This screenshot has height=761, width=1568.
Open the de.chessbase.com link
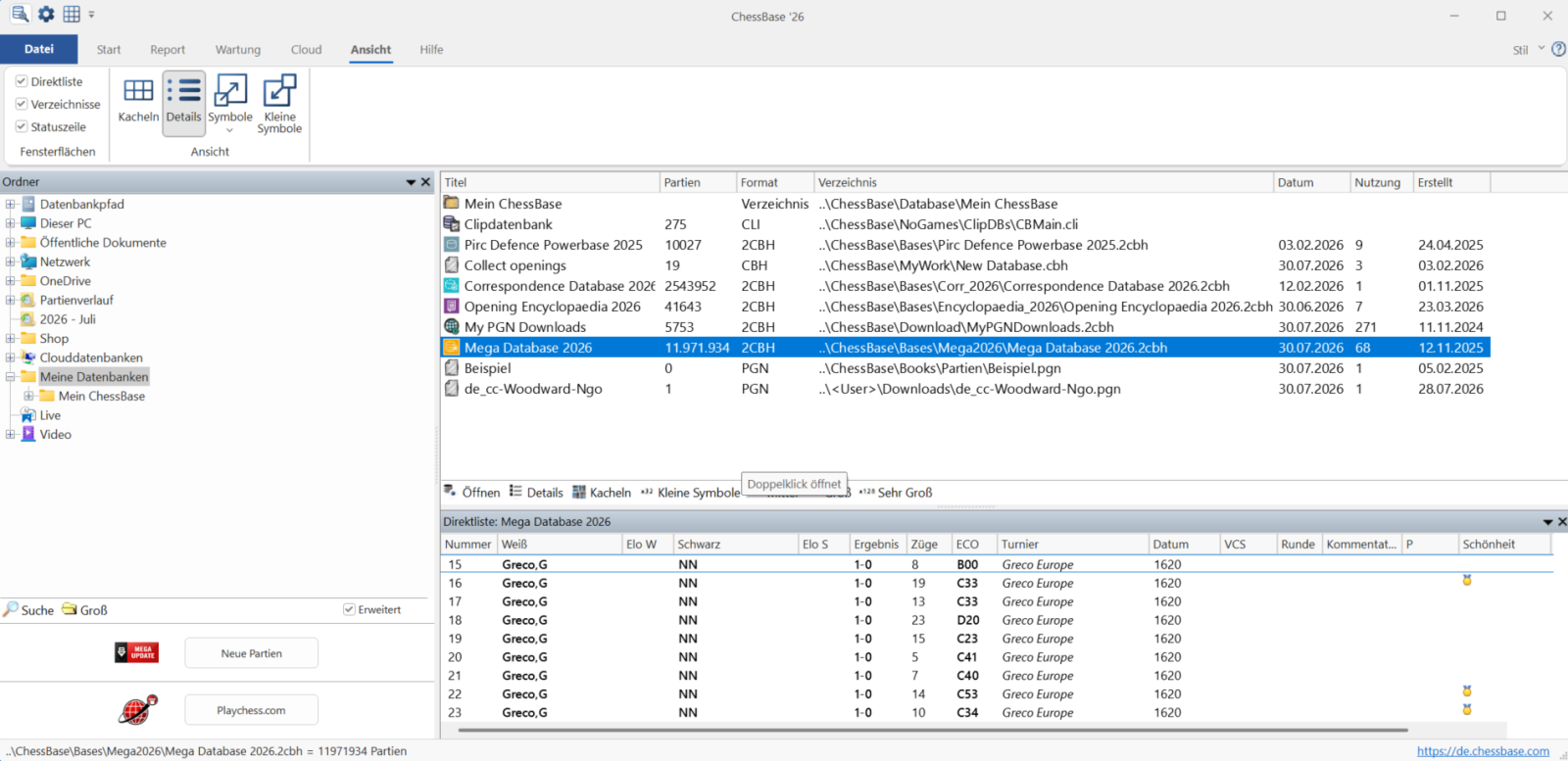(1483, 751)
